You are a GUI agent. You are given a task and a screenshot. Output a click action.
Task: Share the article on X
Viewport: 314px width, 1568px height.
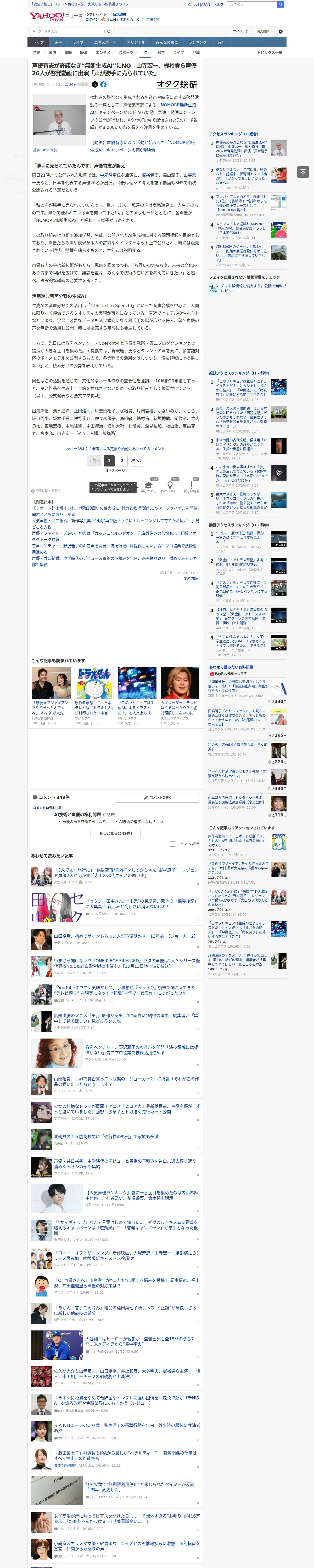click(95, 85)
